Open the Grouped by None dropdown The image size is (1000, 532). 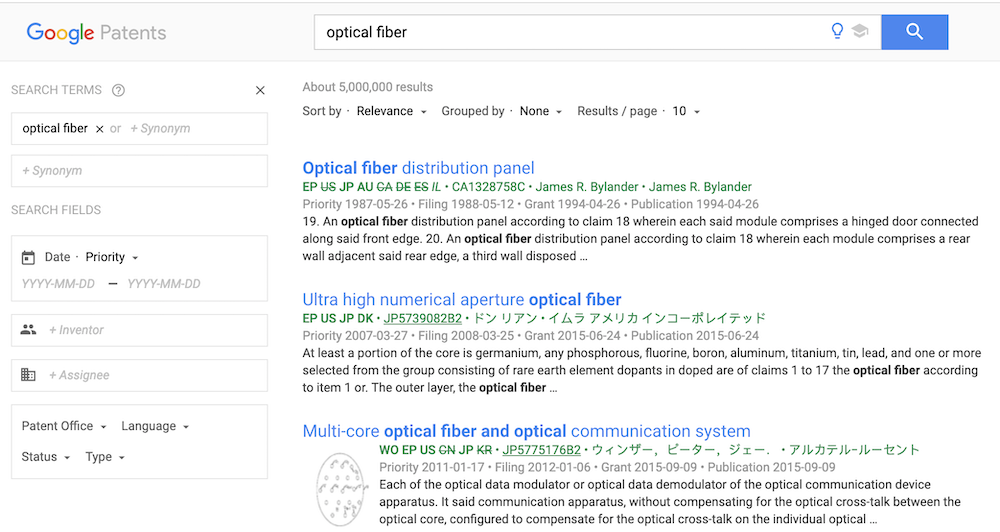point(540,111)
